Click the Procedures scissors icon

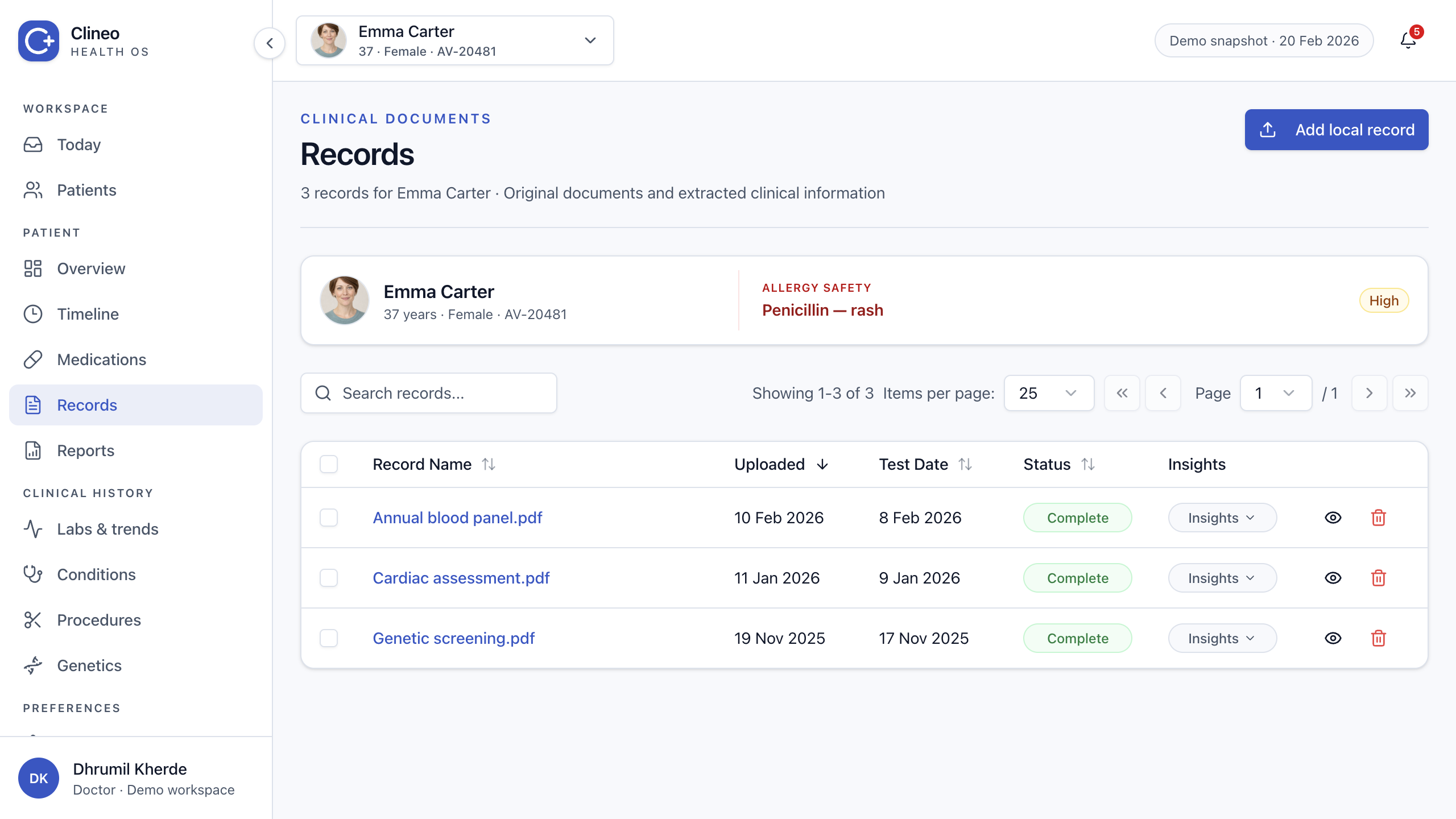pyautogui.click(x=33, y=620)
